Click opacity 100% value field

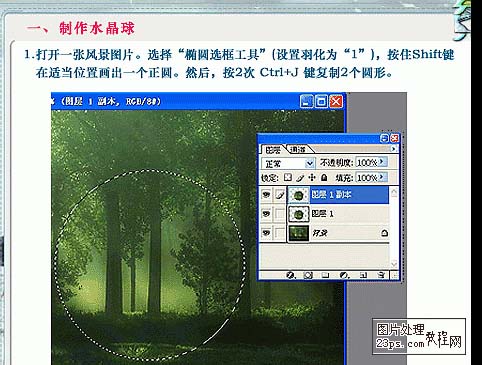367,163
